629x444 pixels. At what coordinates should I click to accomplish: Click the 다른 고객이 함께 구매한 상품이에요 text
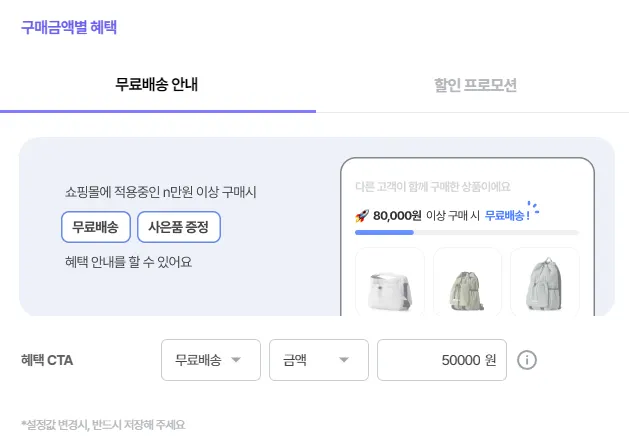[433, 186]
